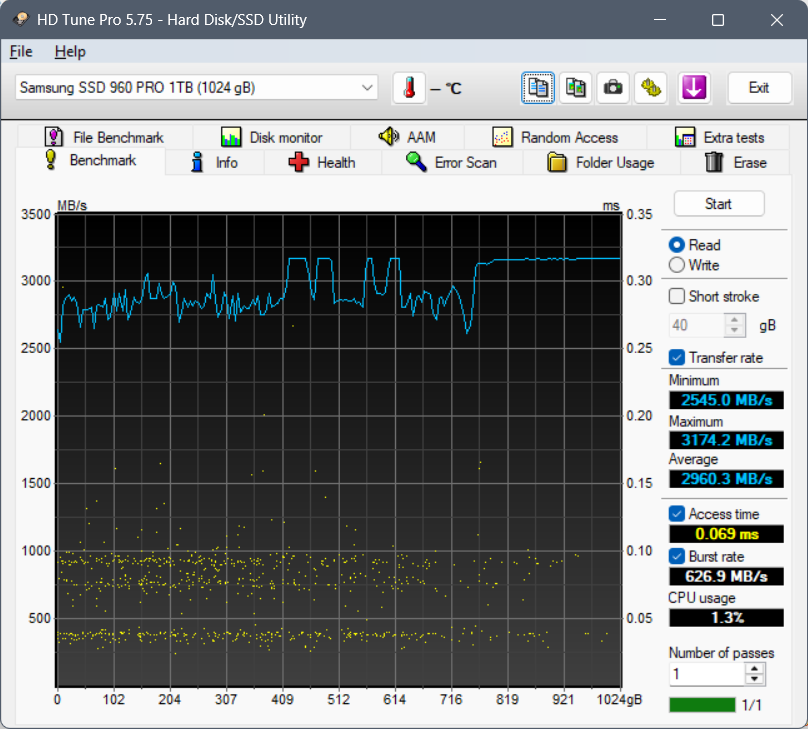Uncheck the Transfer rate checkbox

point(677,358)
